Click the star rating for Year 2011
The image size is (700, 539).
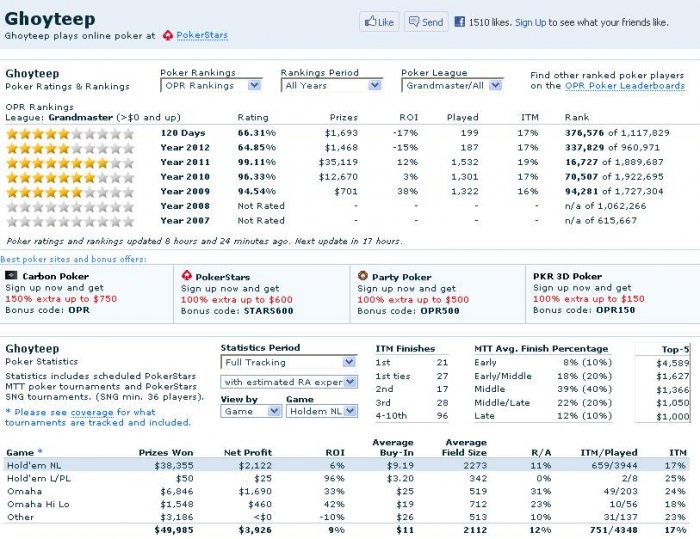tap(70, 163)
